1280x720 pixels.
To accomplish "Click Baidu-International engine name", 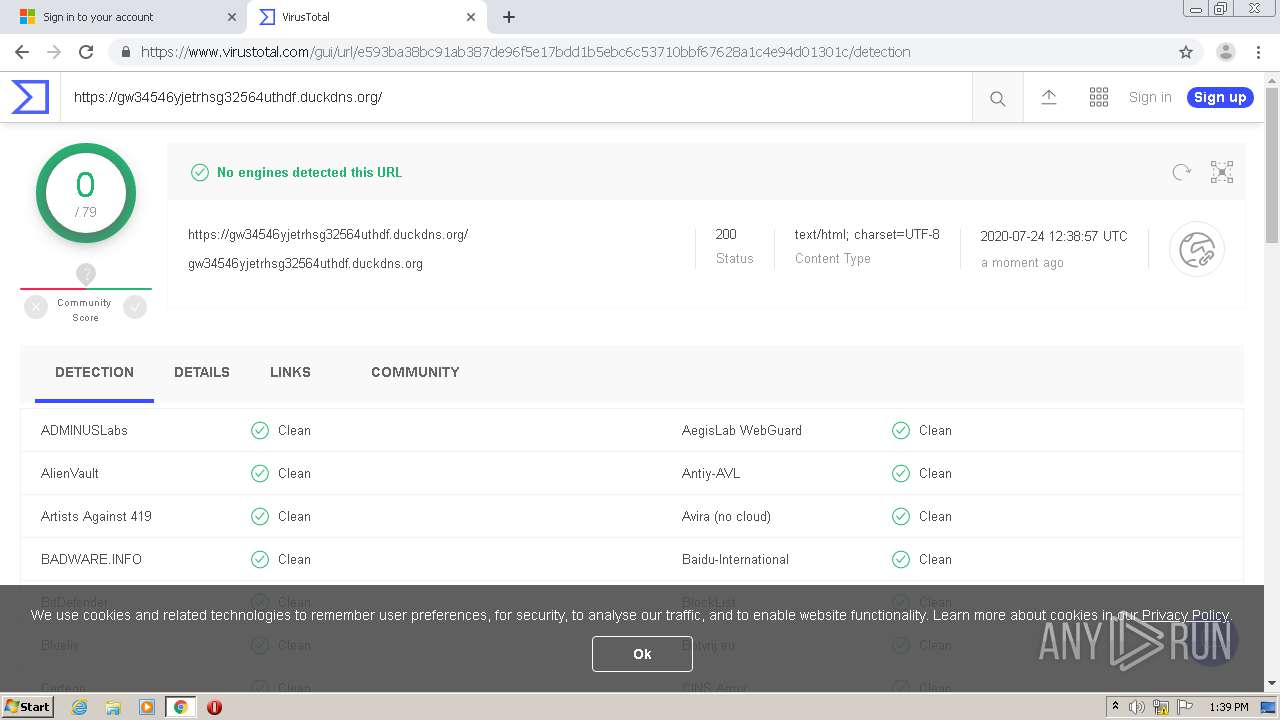I will 735,559.
